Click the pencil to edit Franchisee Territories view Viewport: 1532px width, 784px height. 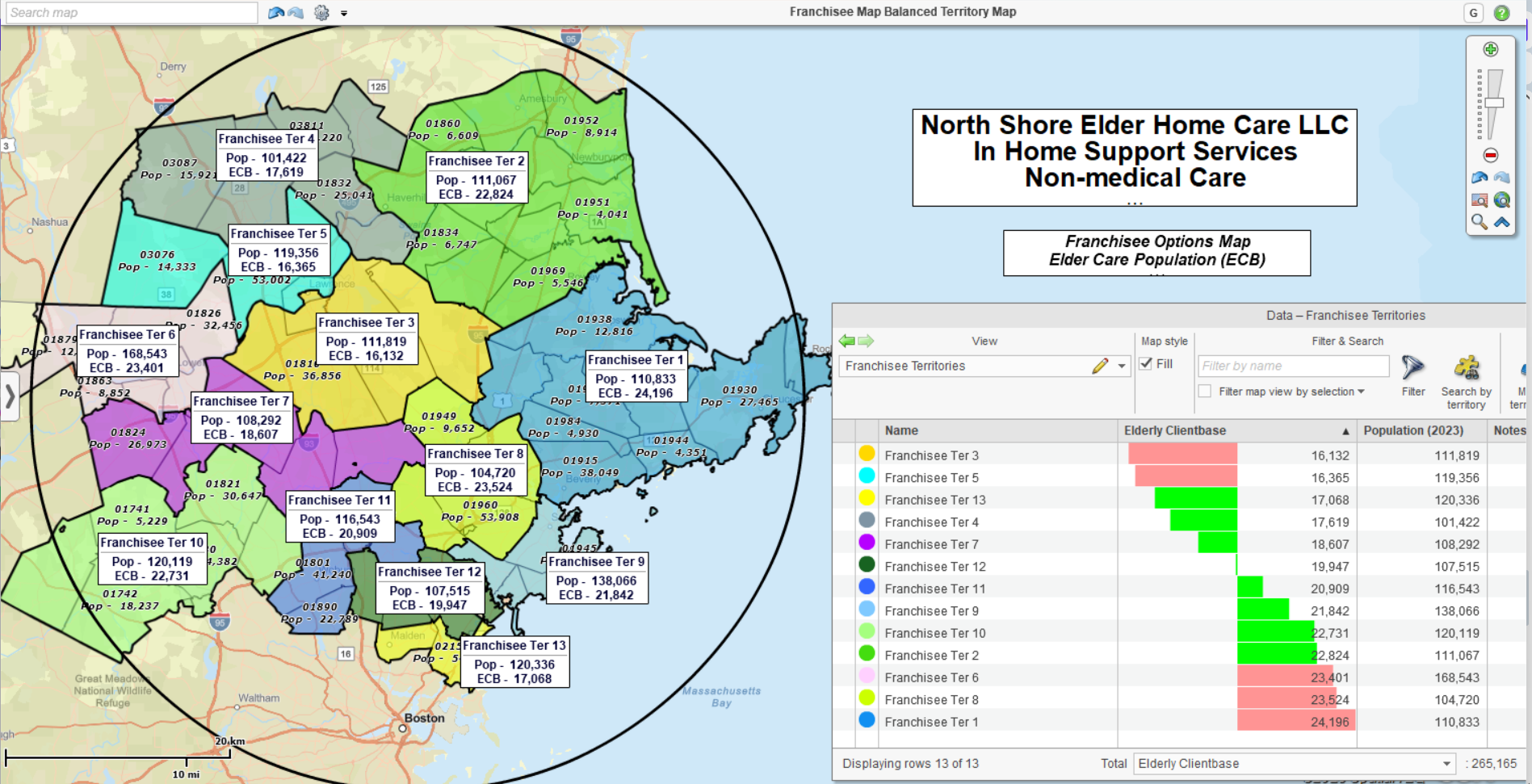pos(1100,366)
